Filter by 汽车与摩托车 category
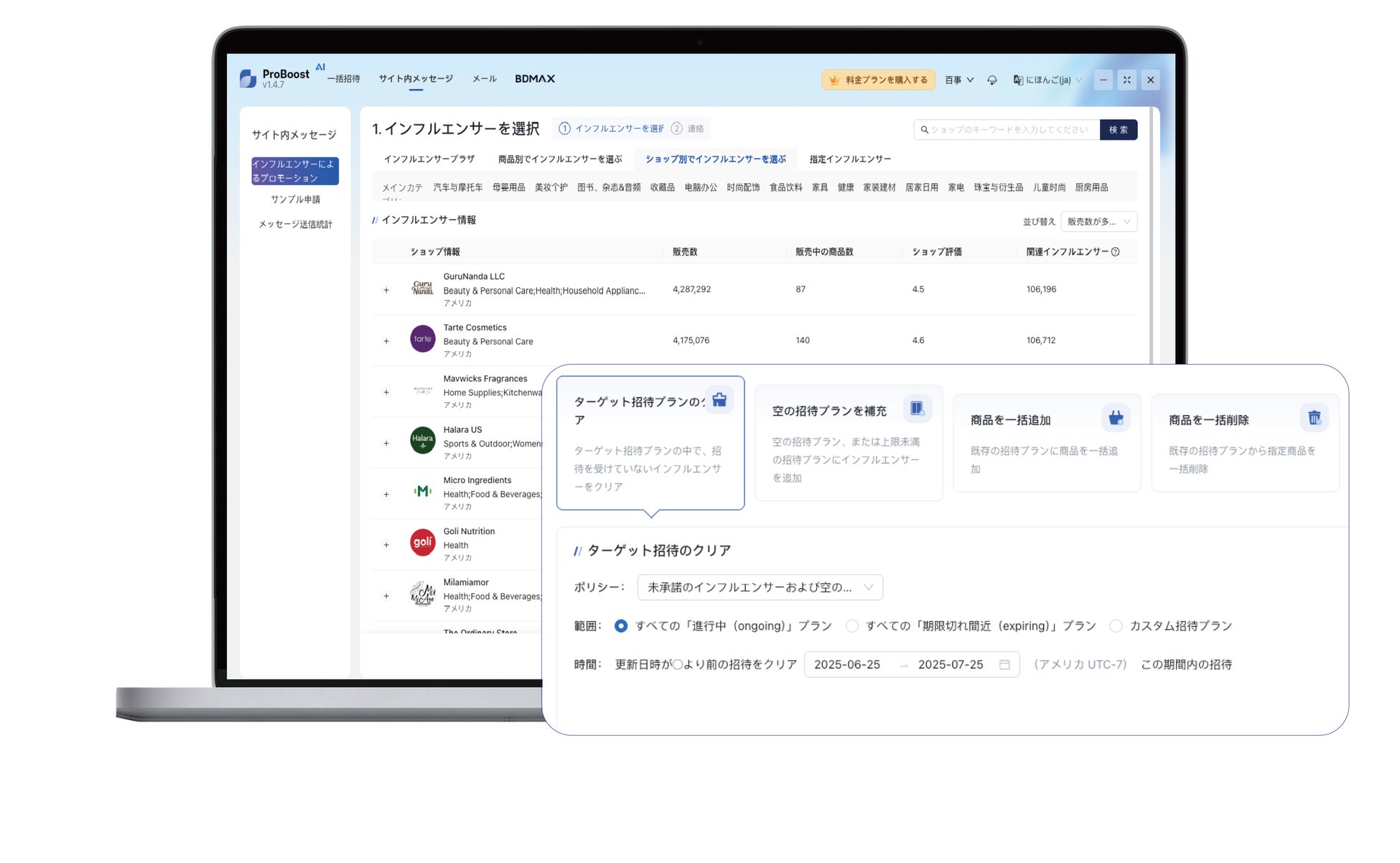The height and width of the screenshot is (863, 1400). tap(457, 187)
